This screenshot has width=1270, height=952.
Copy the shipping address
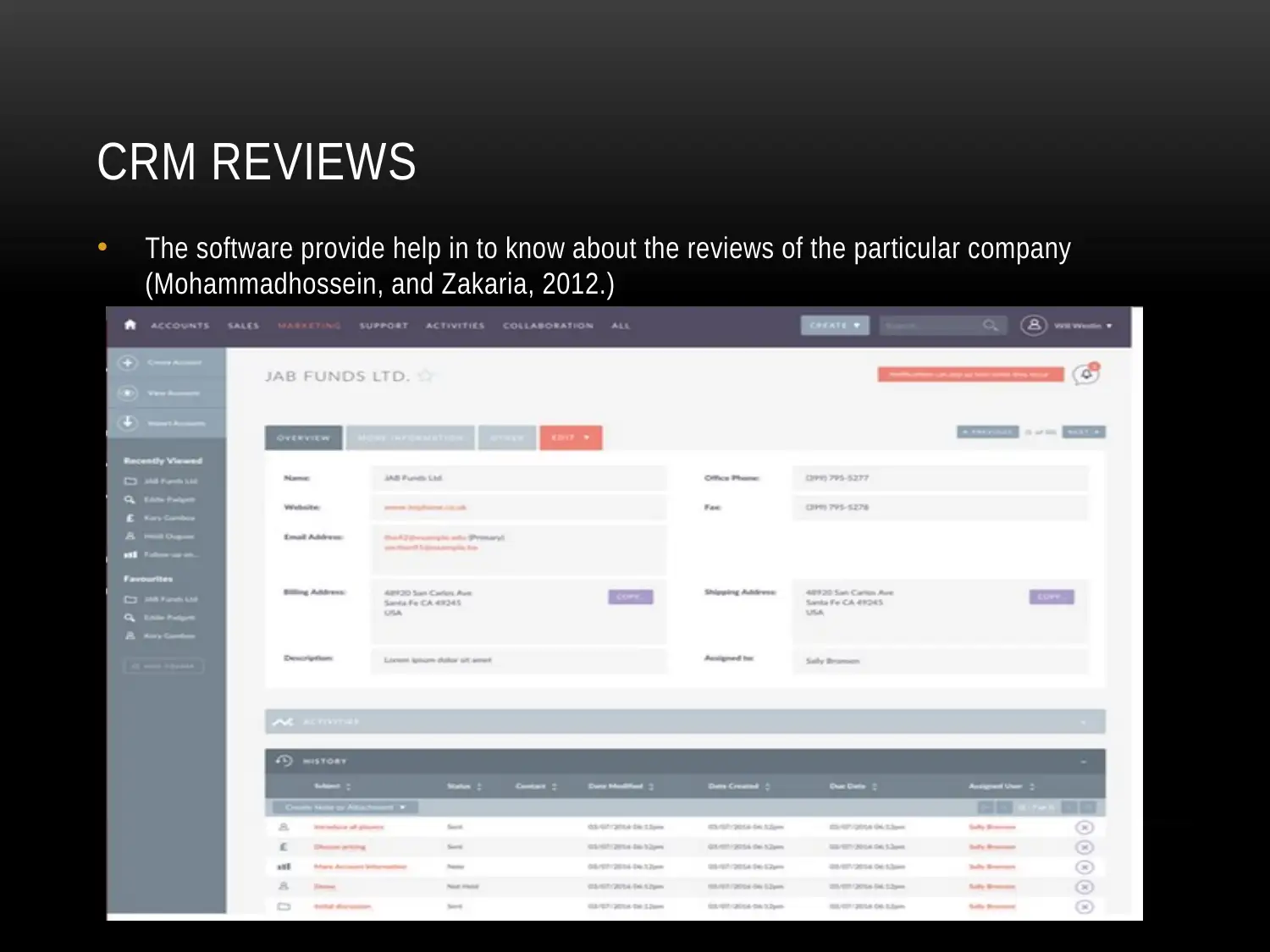(1052, 597)
